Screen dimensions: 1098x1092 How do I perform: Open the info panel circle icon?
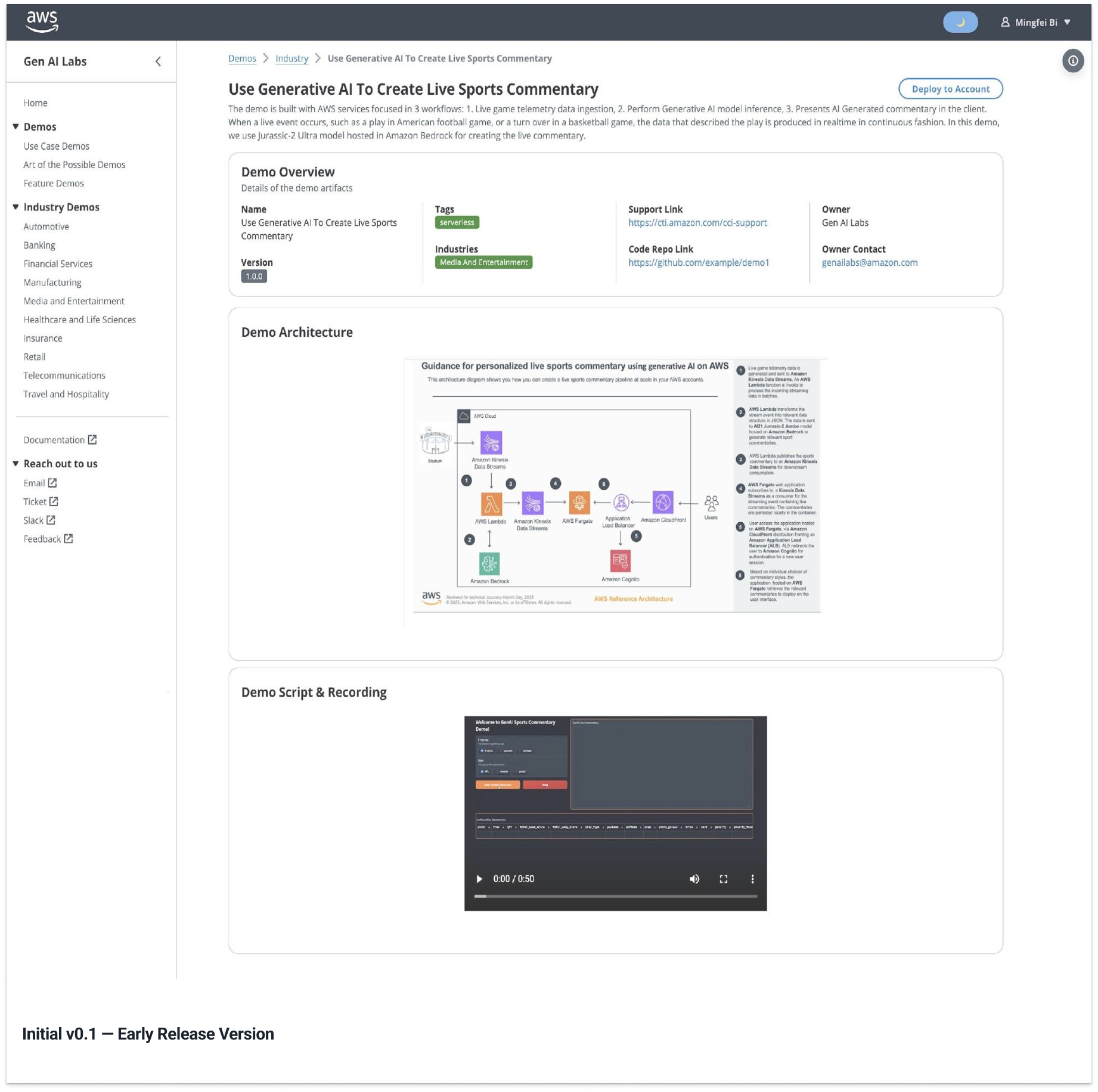click(x=1072, y=61)
